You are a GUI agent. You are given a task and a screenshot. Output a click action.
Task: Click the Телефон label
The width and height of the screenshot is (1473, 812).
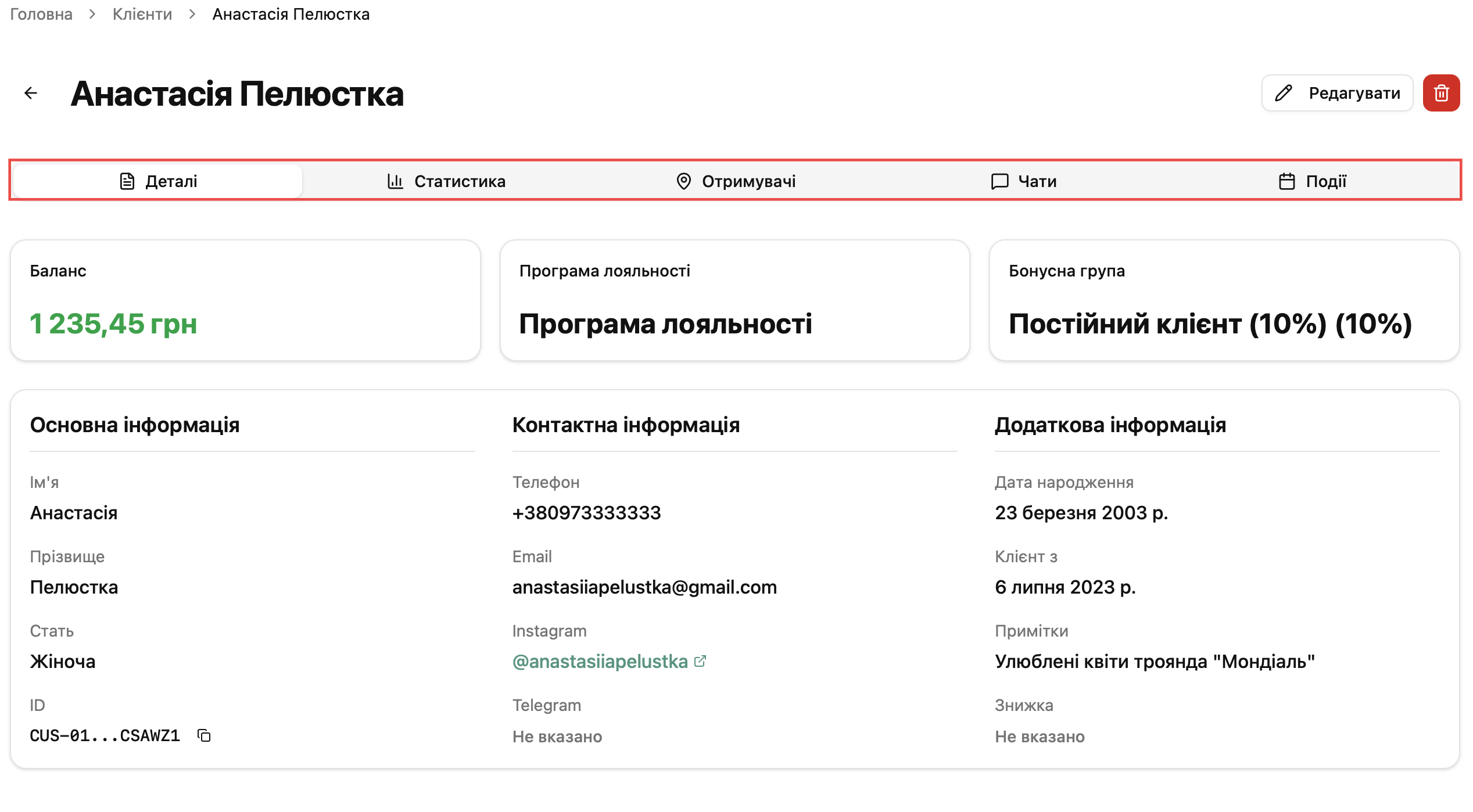pos(546,482)
